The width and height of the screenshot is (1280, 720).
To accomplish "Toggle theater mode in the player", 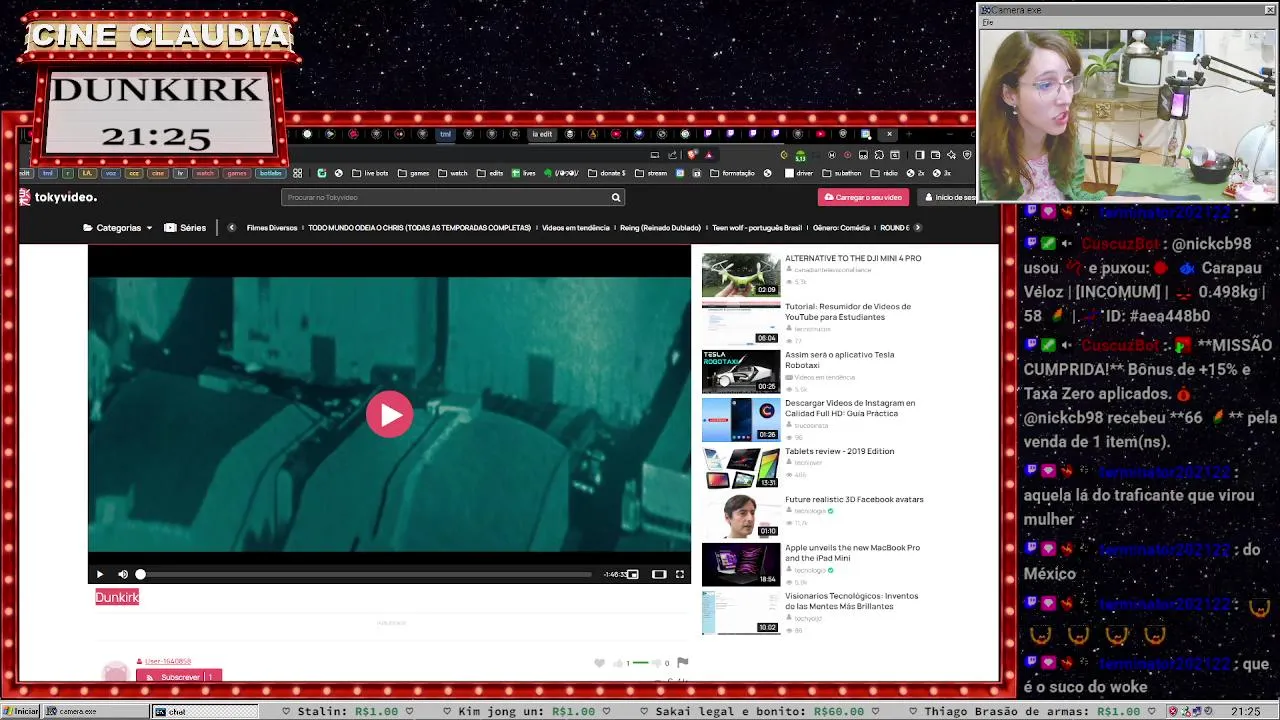I will [658, 574].
